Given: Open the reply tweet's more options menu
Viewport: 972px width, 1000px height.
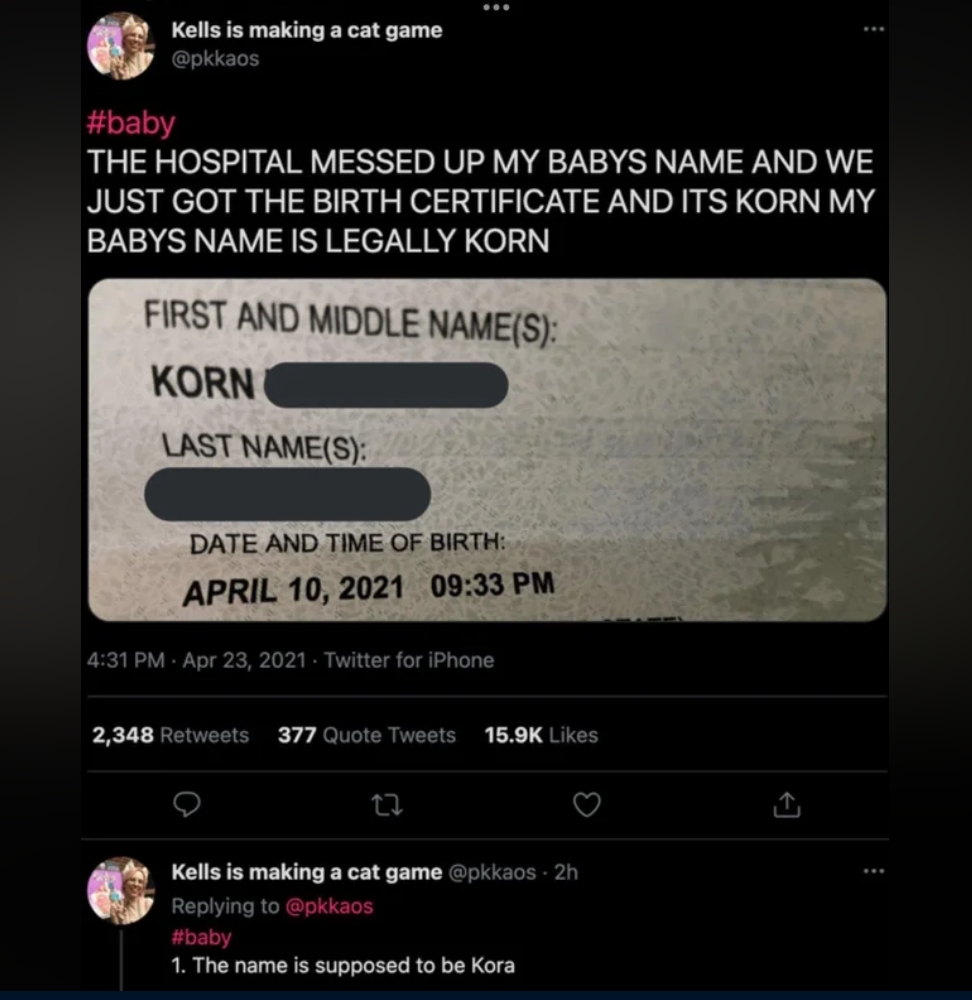Looking at the screenshot, I should [x=873, y=872].
